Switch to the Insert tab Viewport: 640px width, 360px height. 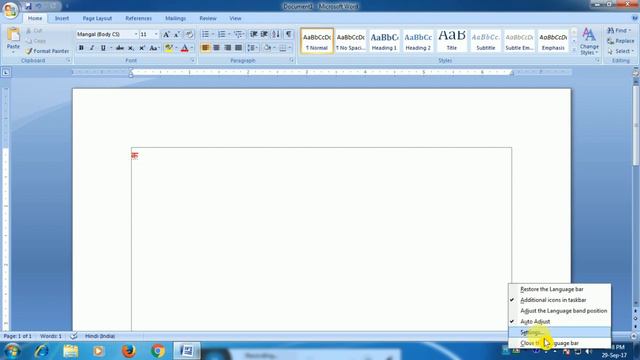62,18
